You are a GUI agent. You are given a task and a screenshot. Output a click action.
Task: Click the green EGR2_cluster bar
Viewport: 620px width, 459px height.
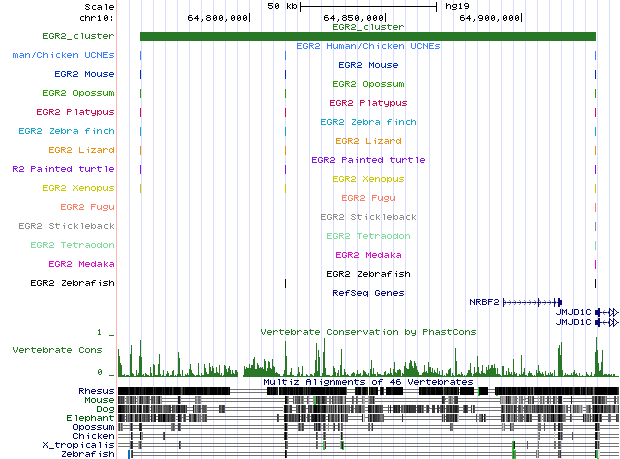pyautogui.click(x=367, y=37)
